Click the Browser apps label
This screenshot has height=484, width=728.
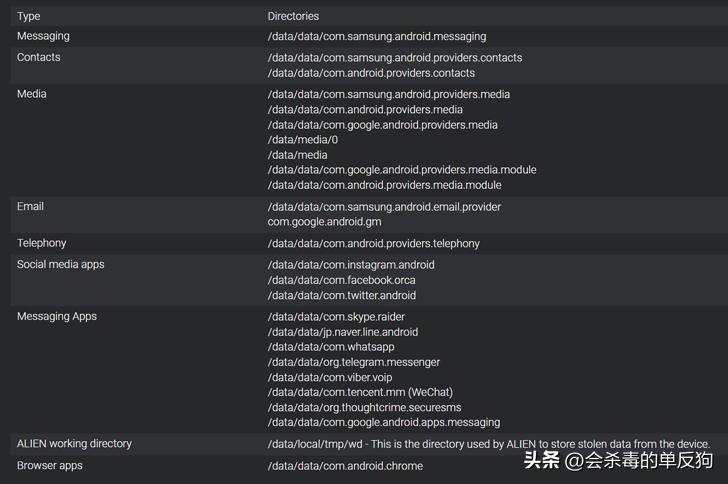pyautogui.click(x=49, y=465)
